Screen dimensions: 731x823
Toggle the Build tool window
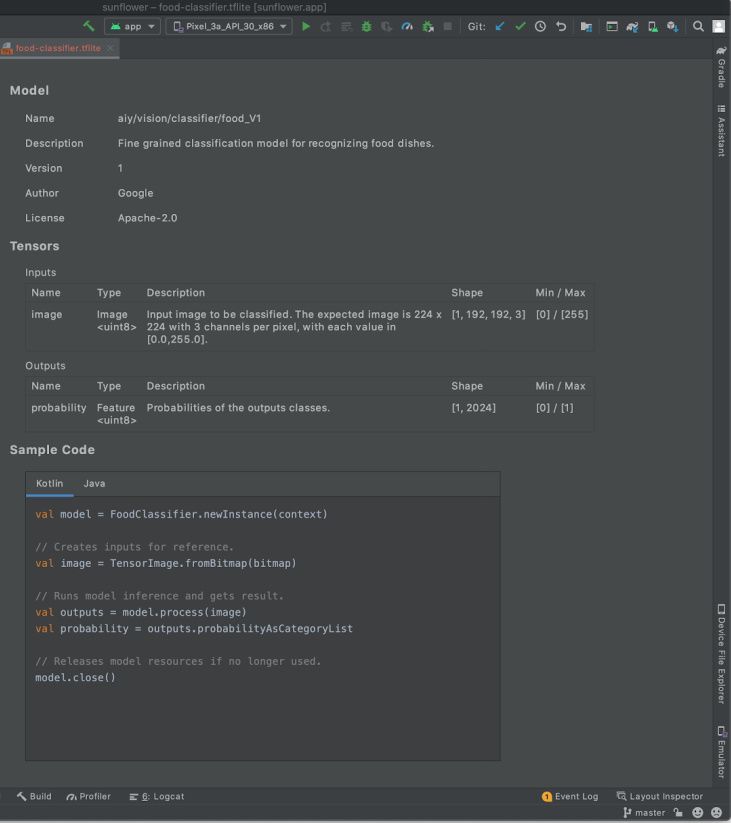pyautogui.click(x=33, y=796)
